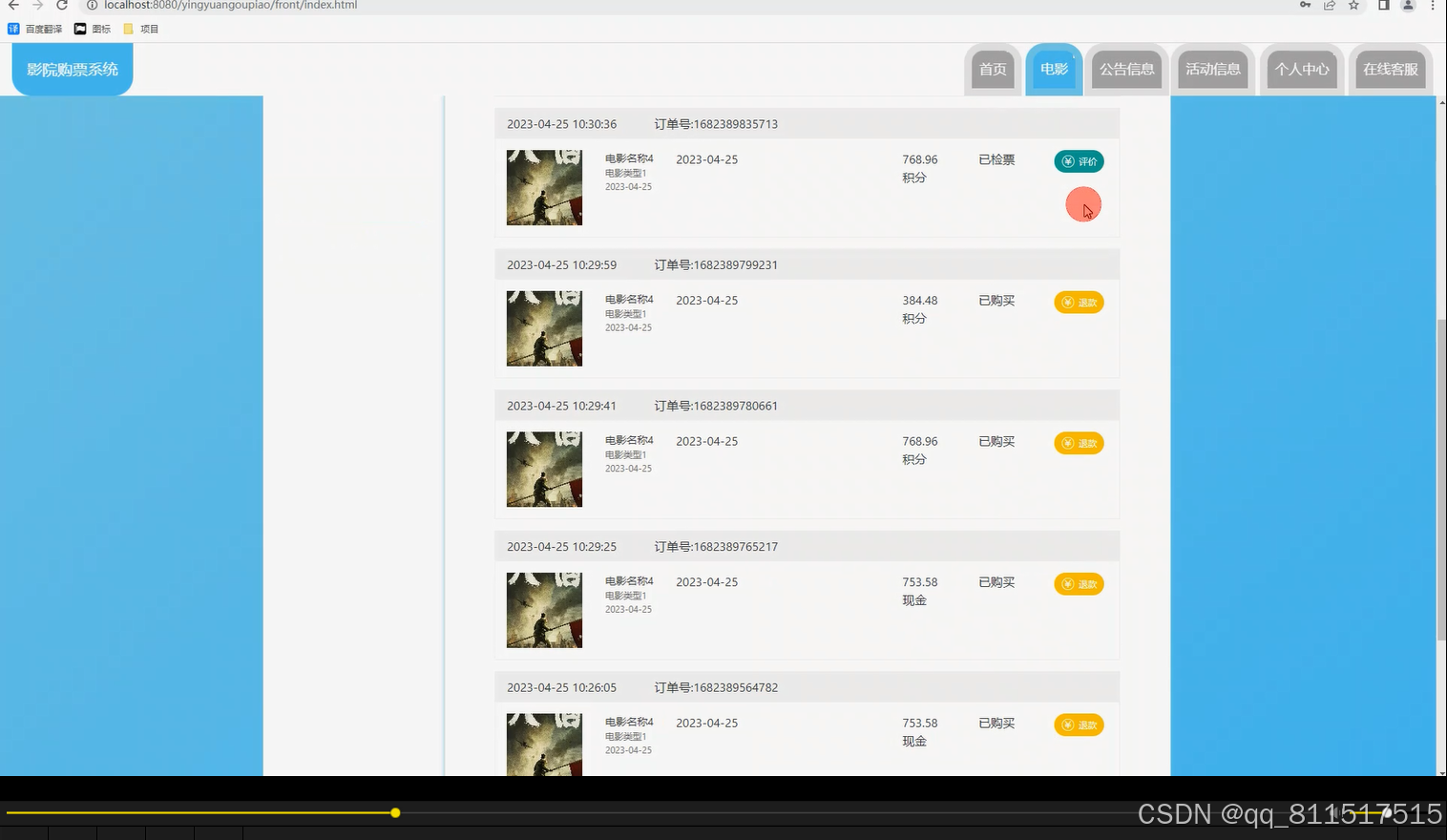Viewport: 1447px width, 840px height.
Task: Click timestamp 2023-04-25 10:29:59
Action: (x=561, y=265)
